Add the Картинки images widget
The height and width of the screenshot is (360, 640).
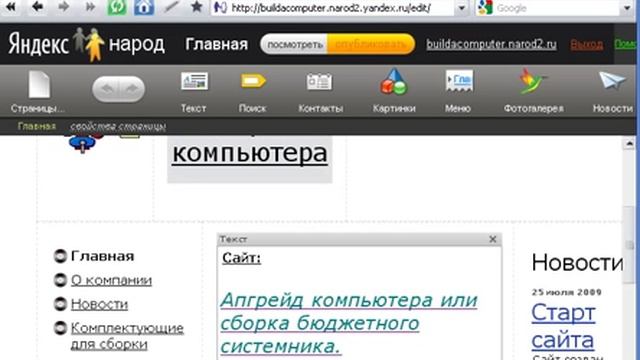pos(394,91)
